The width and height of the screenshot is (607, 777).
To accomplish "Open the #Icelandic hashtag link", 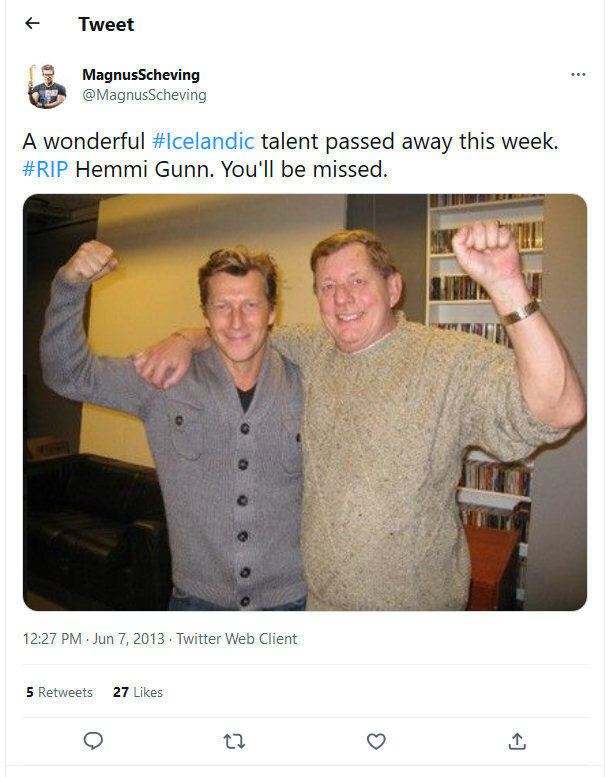I will click(204, 141).
